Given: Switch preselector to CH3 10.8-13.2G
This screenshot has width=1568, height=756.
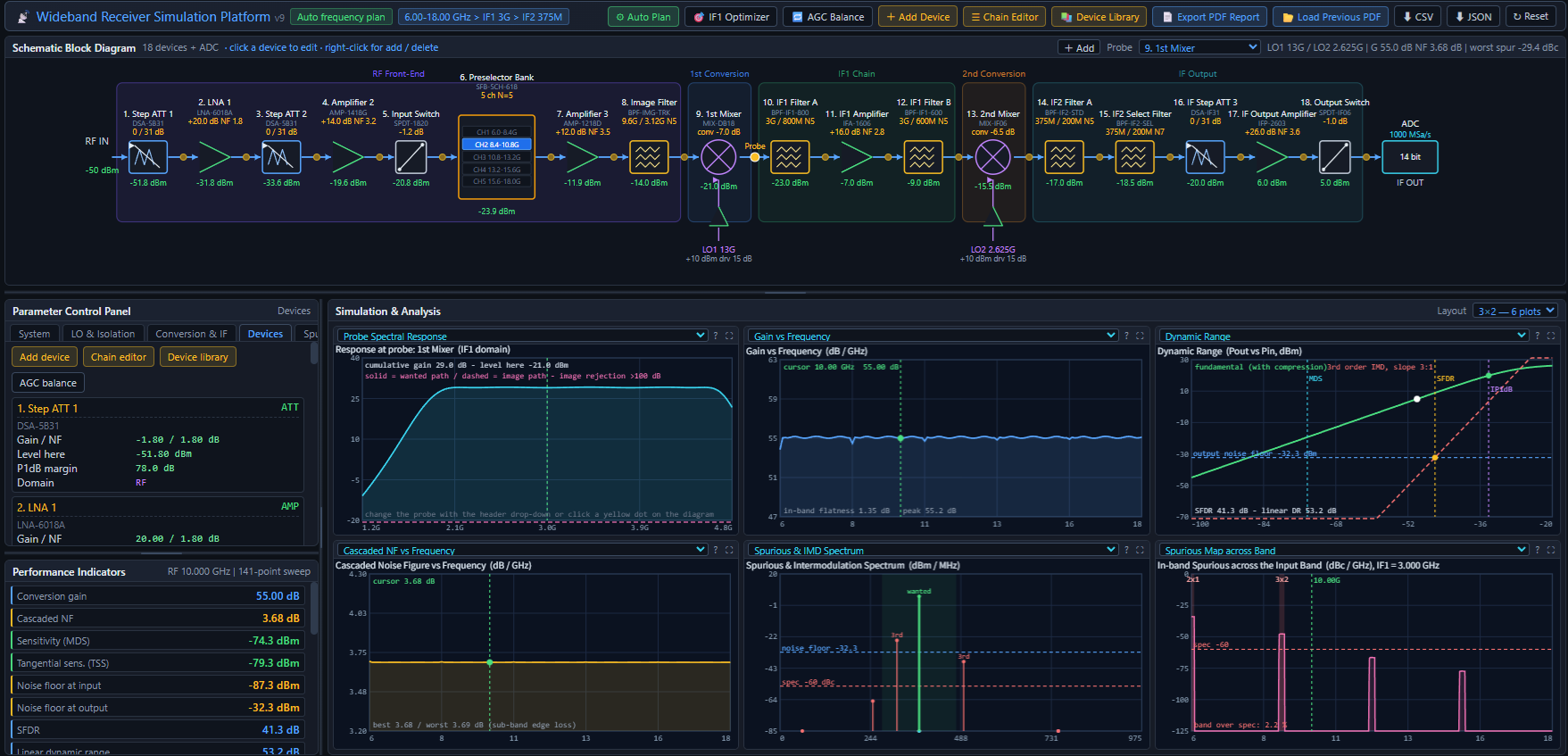Looking at the screenshot, I should [x=496, y=157].
